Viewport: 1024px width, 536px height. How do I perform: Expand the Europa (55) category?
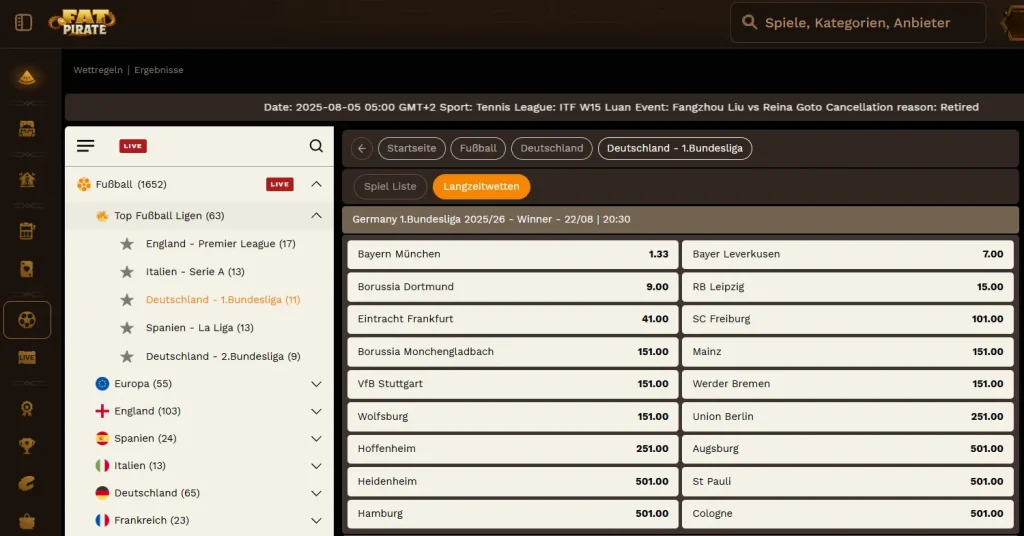point(316,384)
